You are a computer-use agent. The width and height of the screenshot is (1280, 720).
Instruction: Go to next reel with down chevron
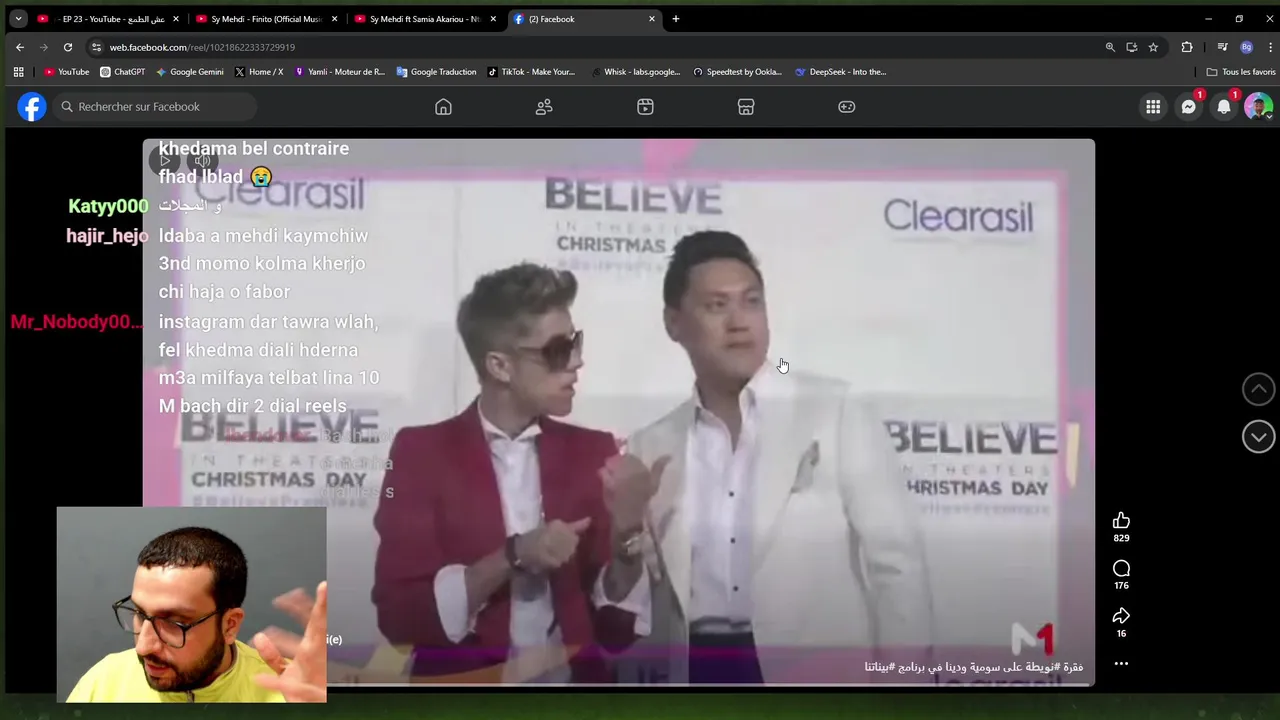point(1258,436)
